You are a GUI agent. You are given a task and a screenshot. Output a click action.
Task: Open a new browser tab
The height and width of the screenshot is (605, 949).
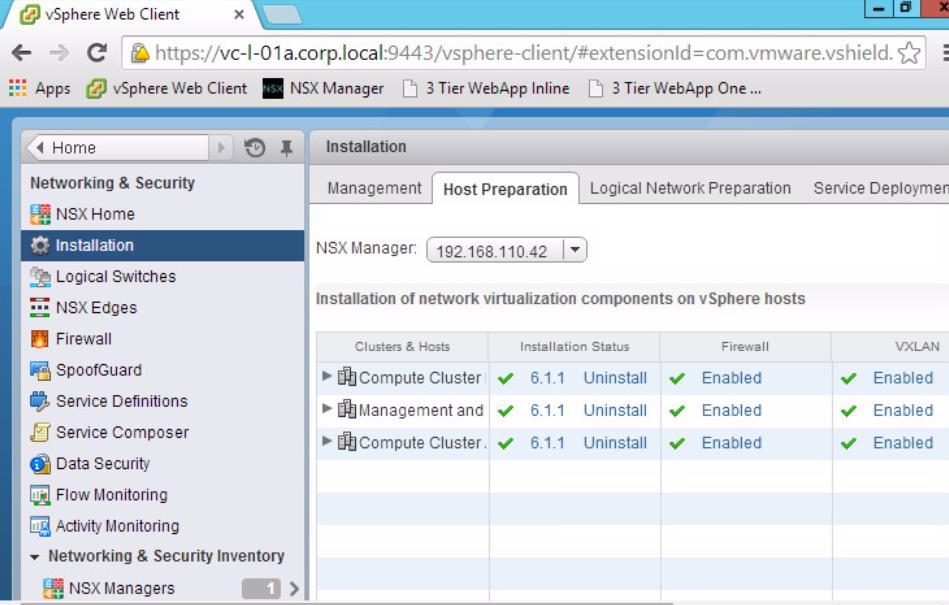coord(282,15)
